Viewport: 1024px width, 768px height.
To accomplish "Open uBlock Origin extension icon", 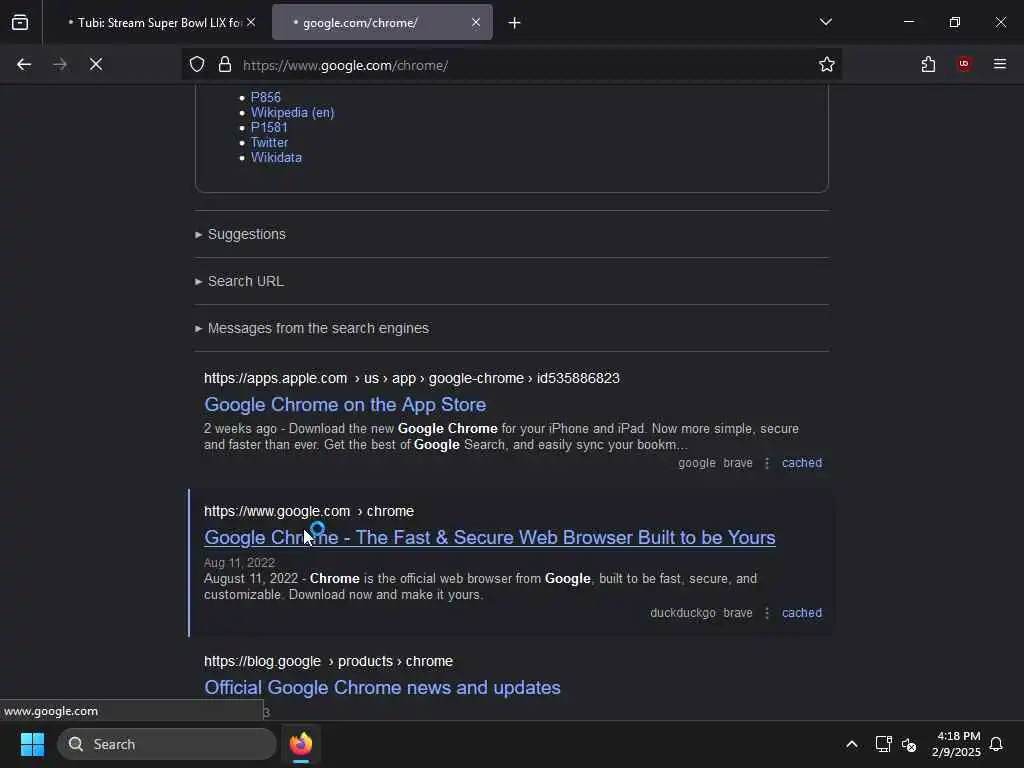I will pyautogui.click(x=964, y=63).
